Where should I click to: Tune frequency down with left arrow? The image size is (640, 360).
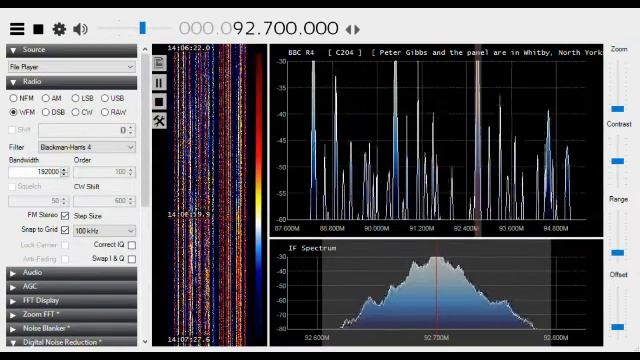(348, 29)
